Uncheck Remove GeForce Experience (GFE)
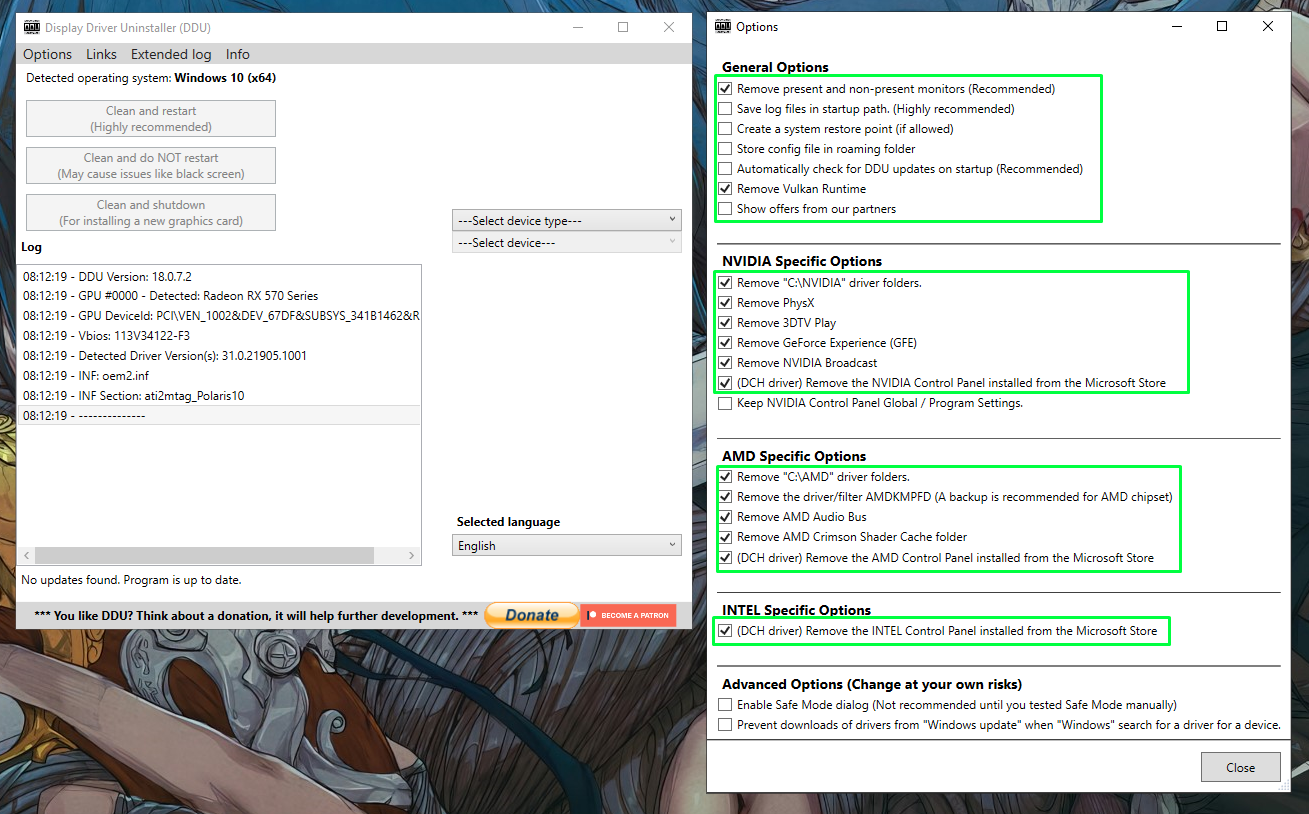 pyautogui.click(x=725, y=343)
